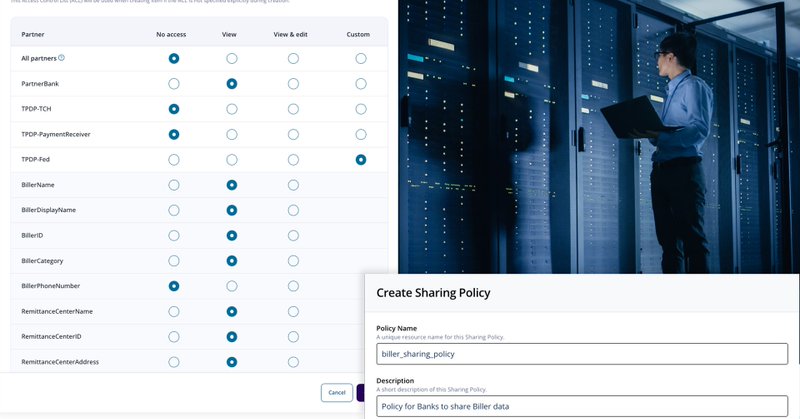Select View for BillerCategory
This screenshot has height=419, width=800.
(232, 261)
